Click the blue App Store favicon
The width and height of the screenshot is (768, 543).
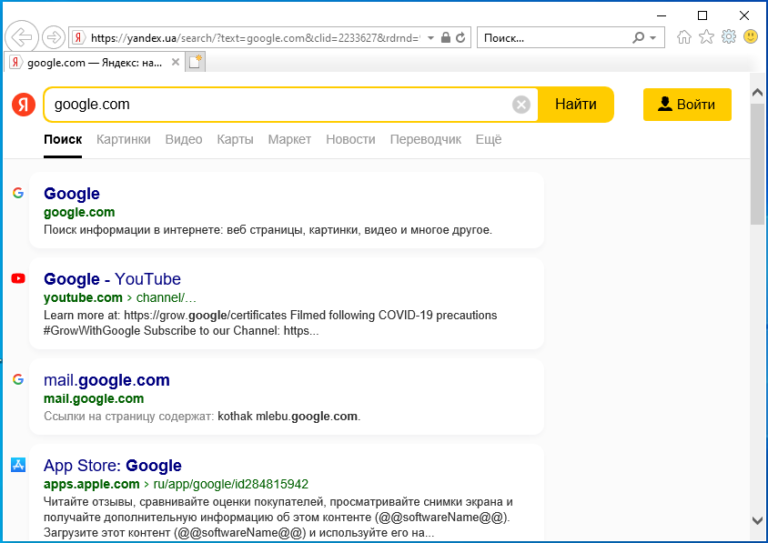18,465
